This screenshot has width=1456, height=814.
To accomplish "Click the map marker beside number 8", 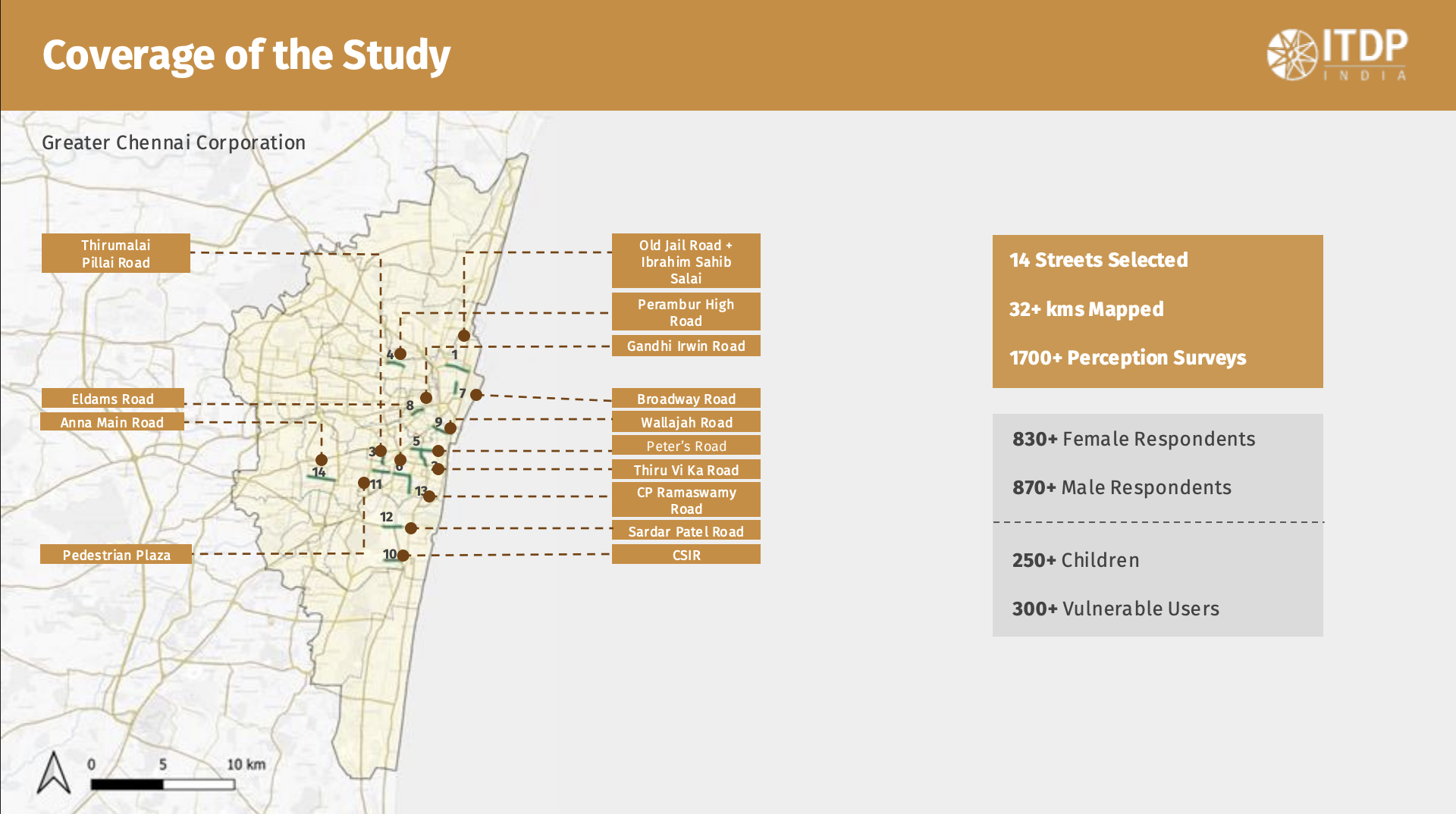I will tap(426, 398).
